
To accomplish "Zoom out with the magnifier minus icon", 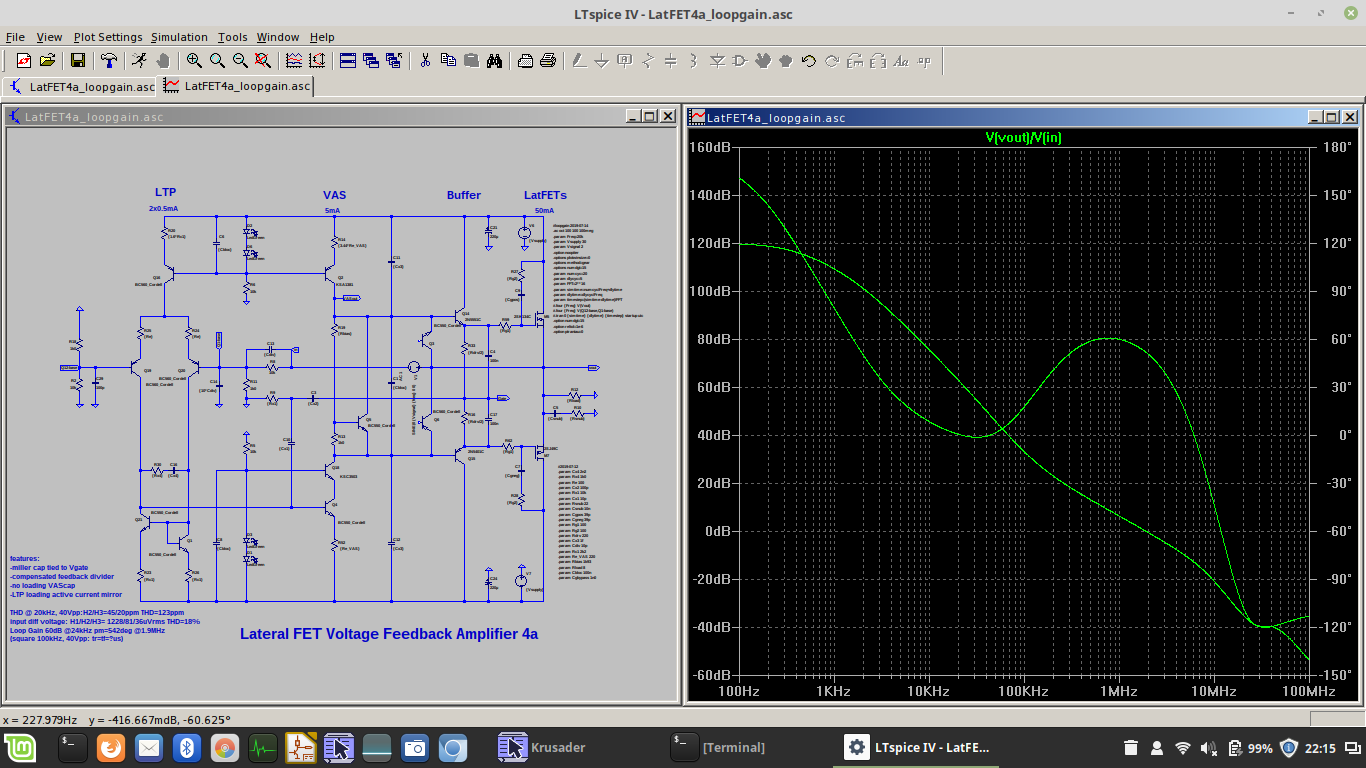I will click(x=240, y=61).
